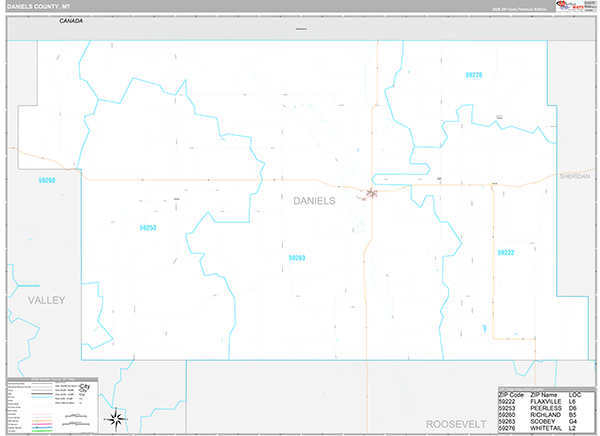Viewport: 600px width, 436px height.
Task: Select the 59253 ZIP label on the map
Action: pyautogui.click(x=148, y=228)
